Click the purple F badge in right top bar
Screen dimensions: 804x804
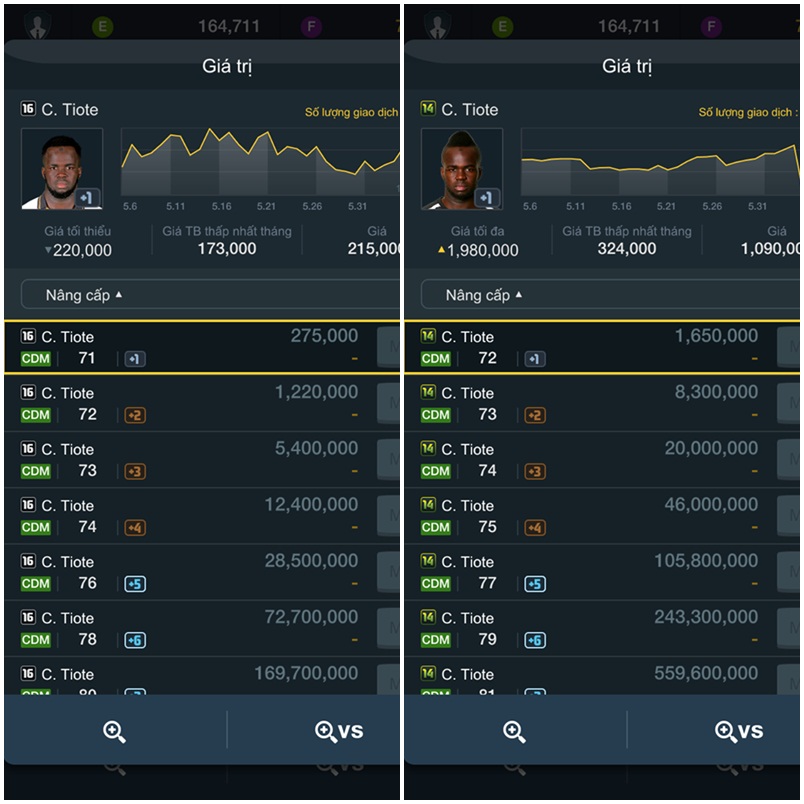[x=711, y=27]
